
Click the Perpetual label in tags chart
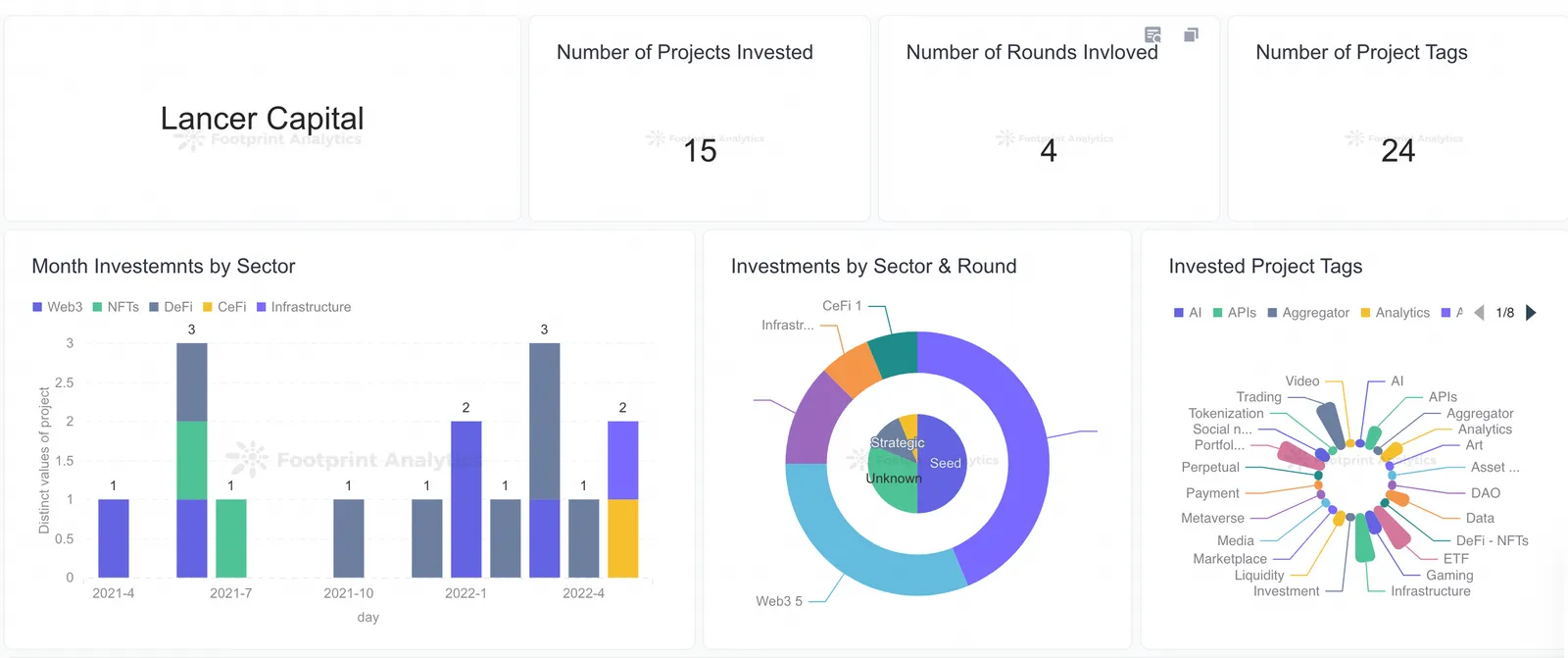pyautogui.click(x=1210, y=468)
